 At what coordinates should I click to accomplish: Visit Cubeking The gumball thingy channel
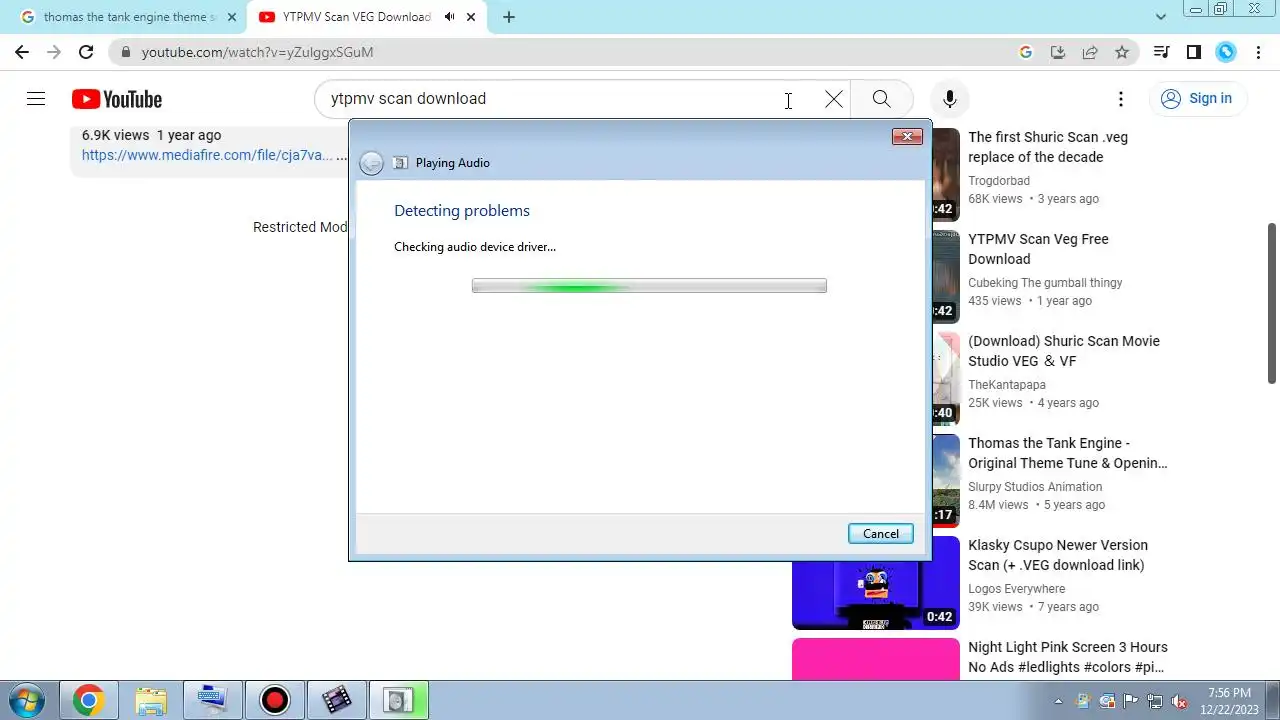(1045, 283)
